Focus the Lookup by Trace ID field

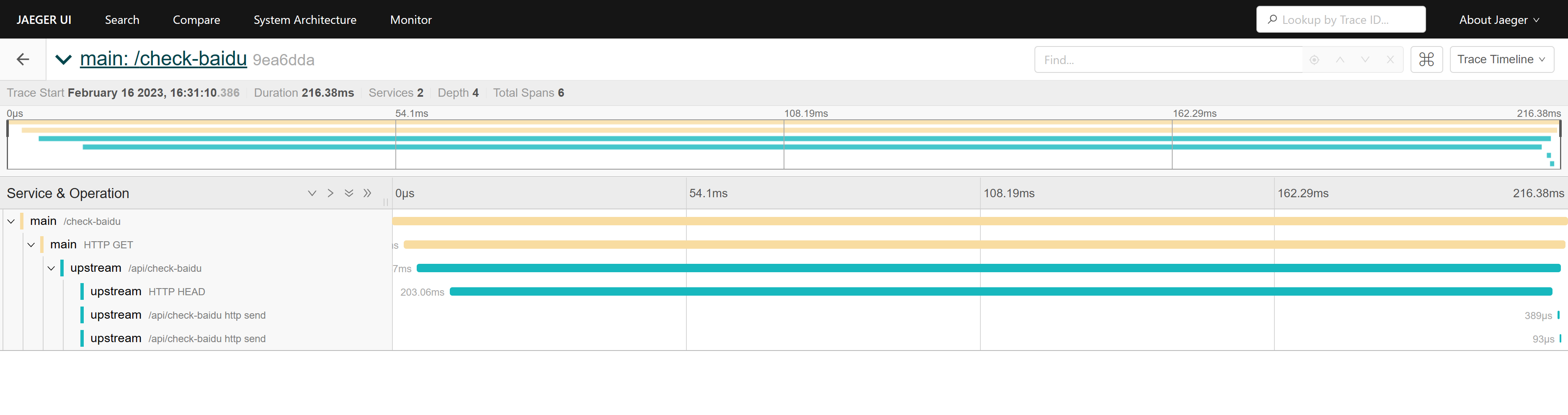point(1341,19)
